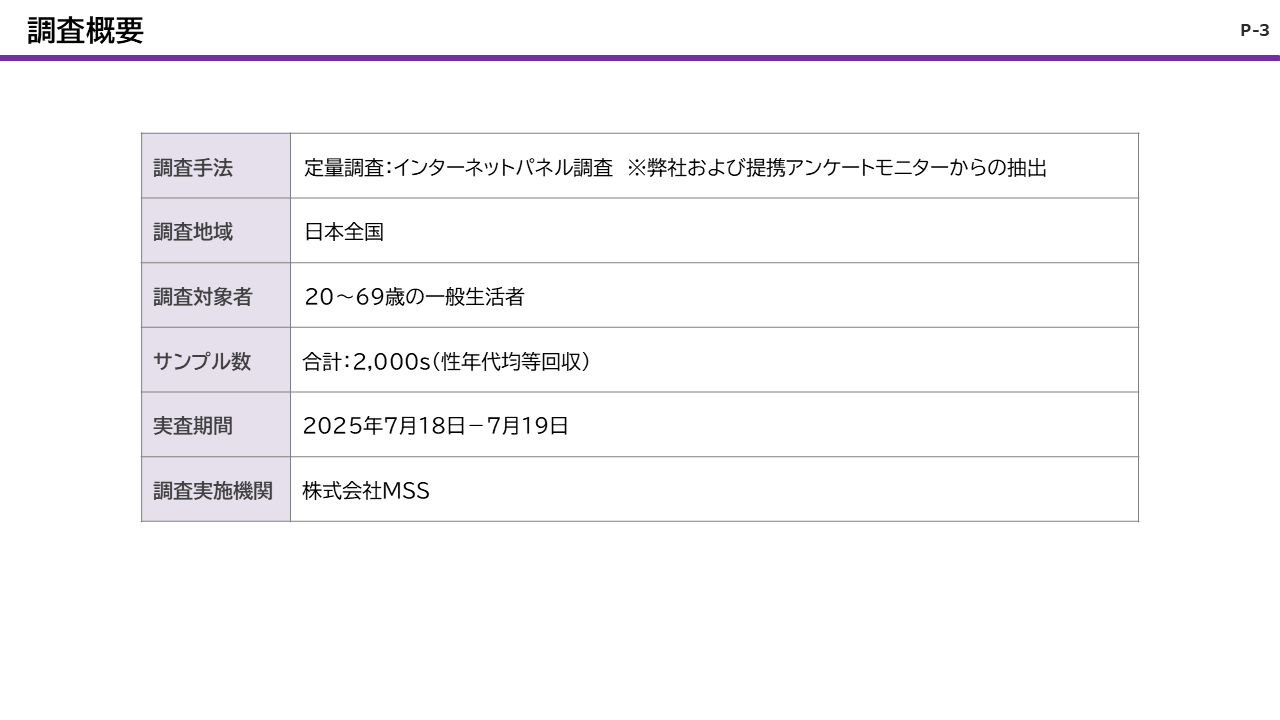This screenshot has height=720, width=1280.
Task: Select the 実査期間 header cell
Action: coord(193,426)
